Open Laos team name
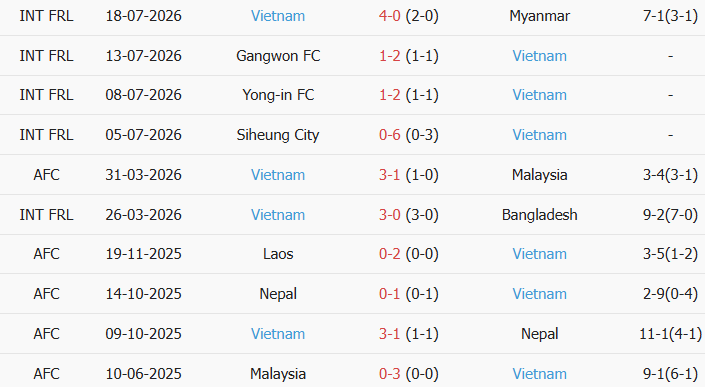The image size is (705, 387). (278, 254)
